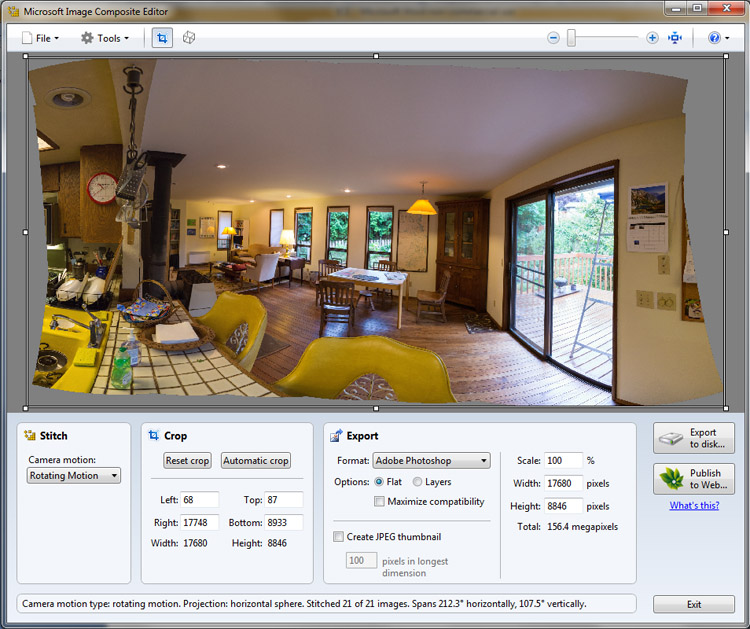The height and width of the screenshot is (629, 750).
Task: Click the 156.4 megapixels total text
Action: pos(582,527)
